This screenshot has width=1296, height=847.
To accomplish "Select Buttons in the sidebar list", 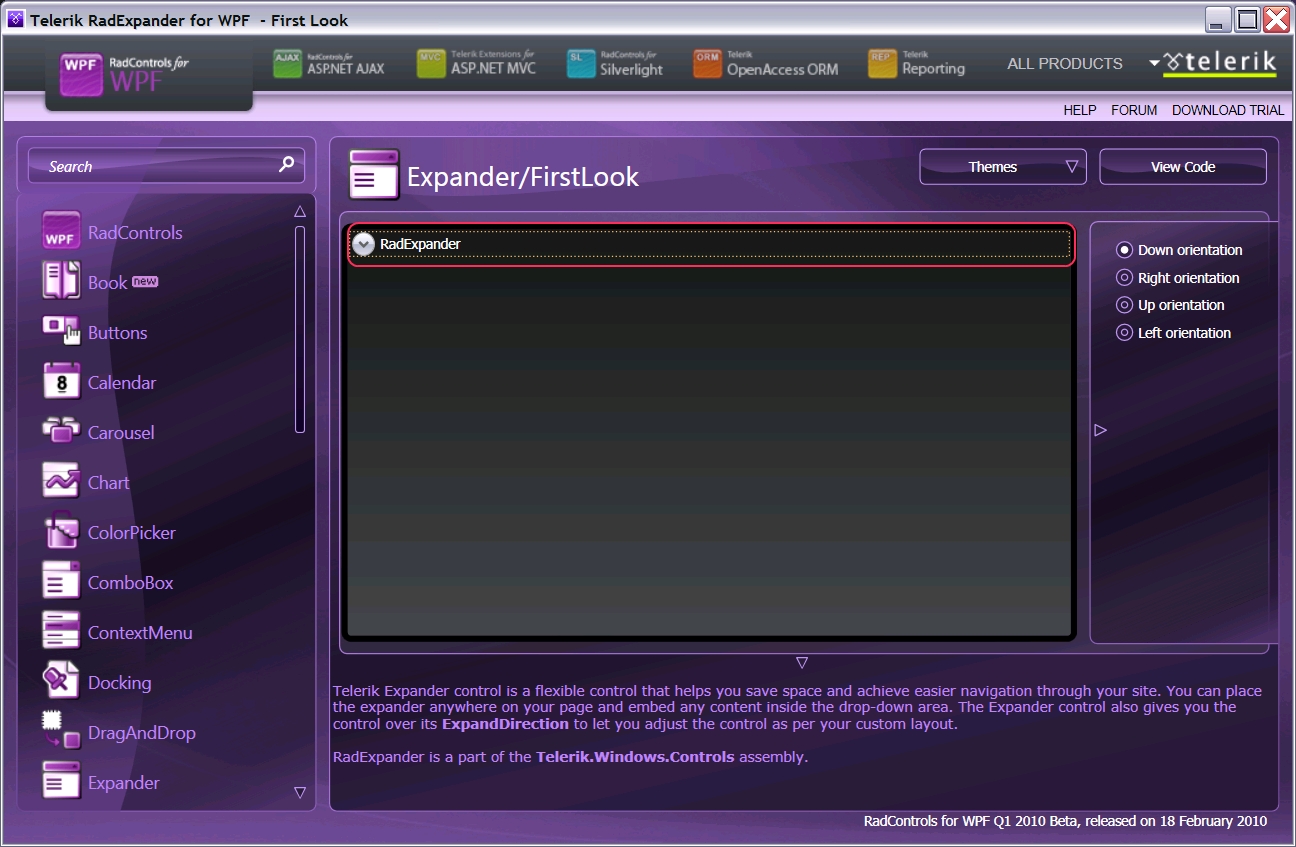I will pyautogui.click(x=118, y=333).
